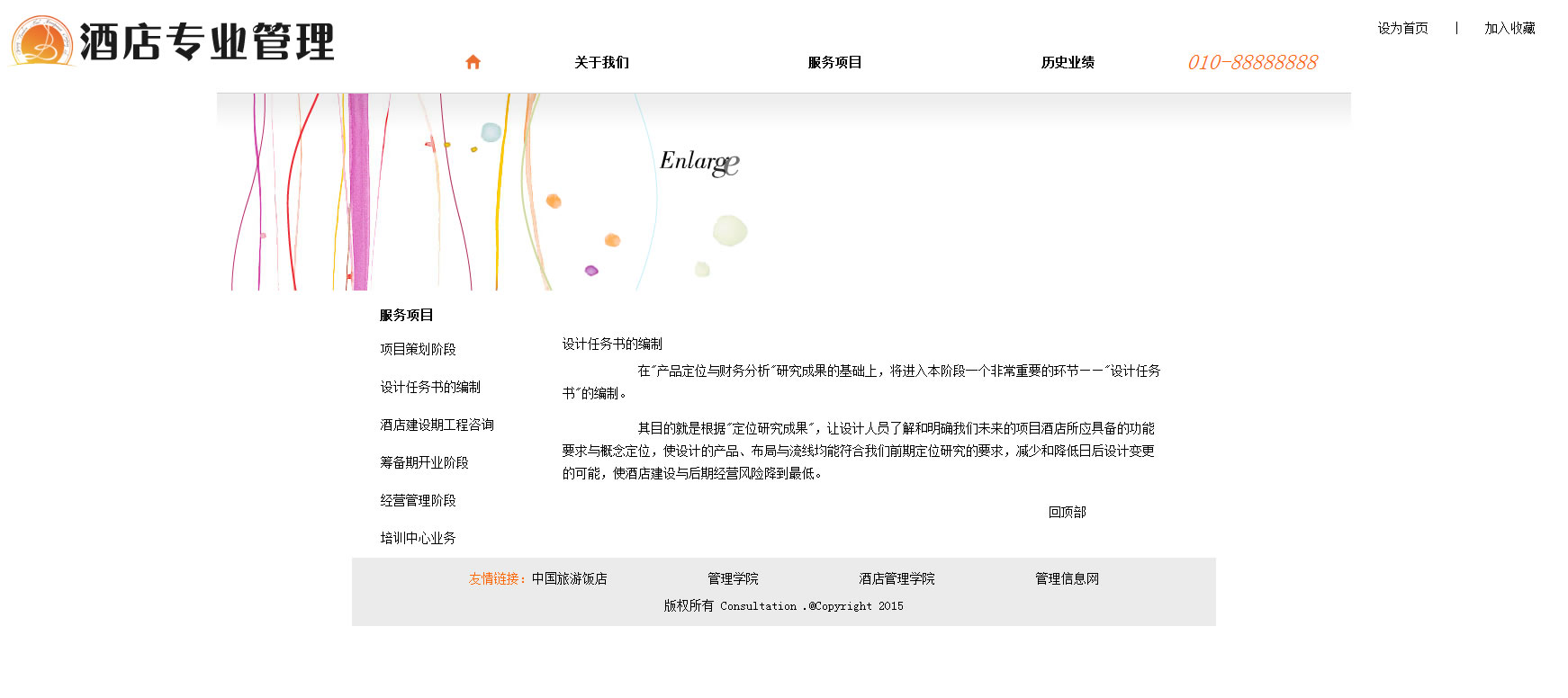Click the 回顶部 back-to-top link
1568x698 pixels.
click(x=1067, y=512)
